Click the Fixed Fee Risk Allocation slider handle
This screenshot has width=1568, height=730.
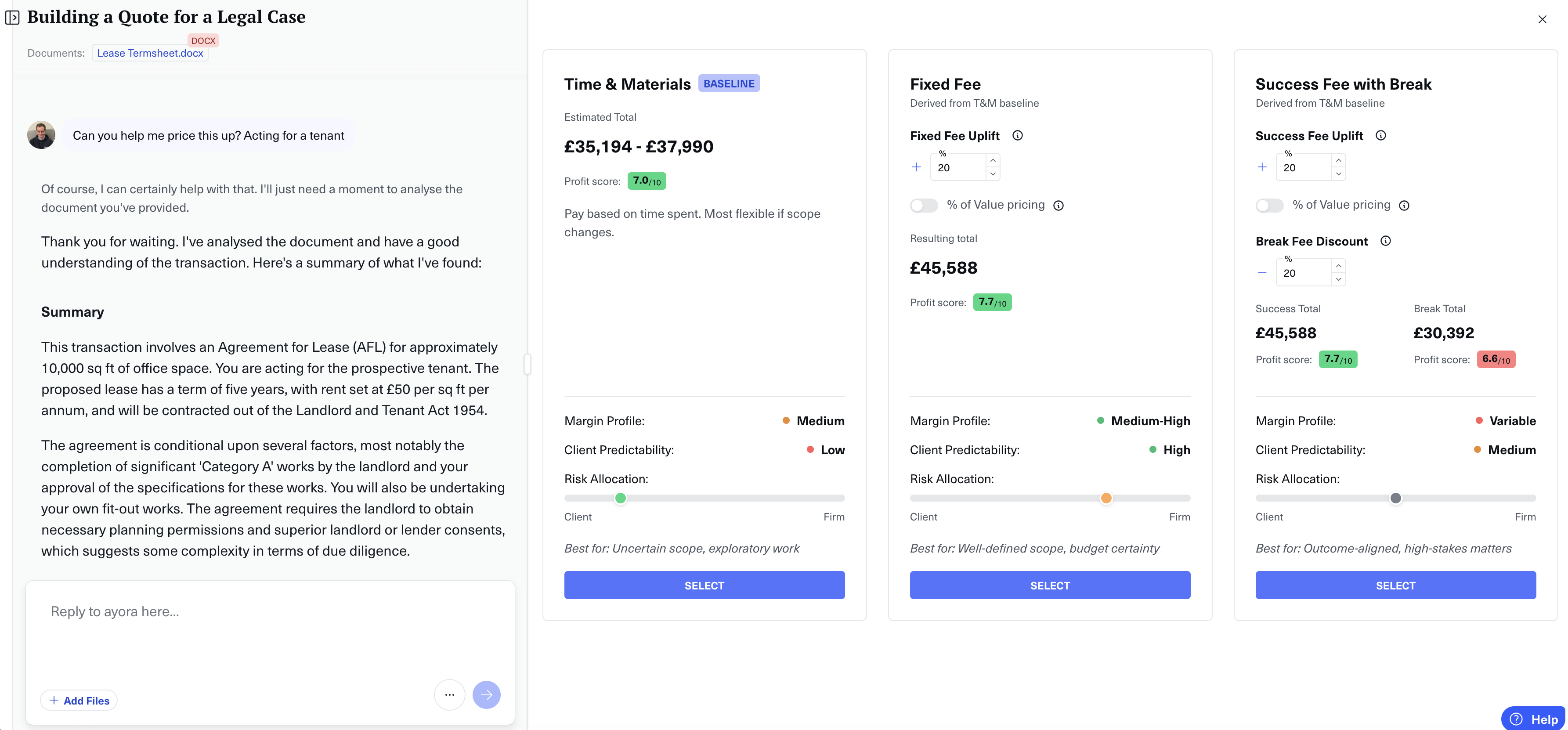(x=1106, y=498)
